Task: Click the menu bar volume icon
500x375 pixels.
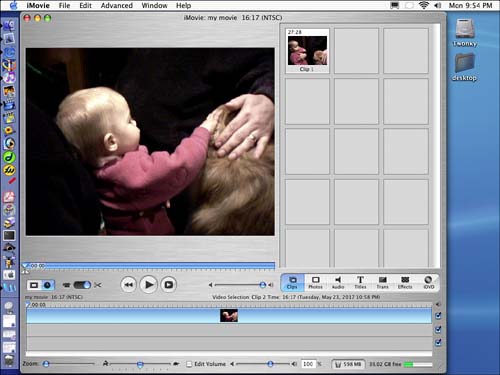Action: (x=438, y=5)
